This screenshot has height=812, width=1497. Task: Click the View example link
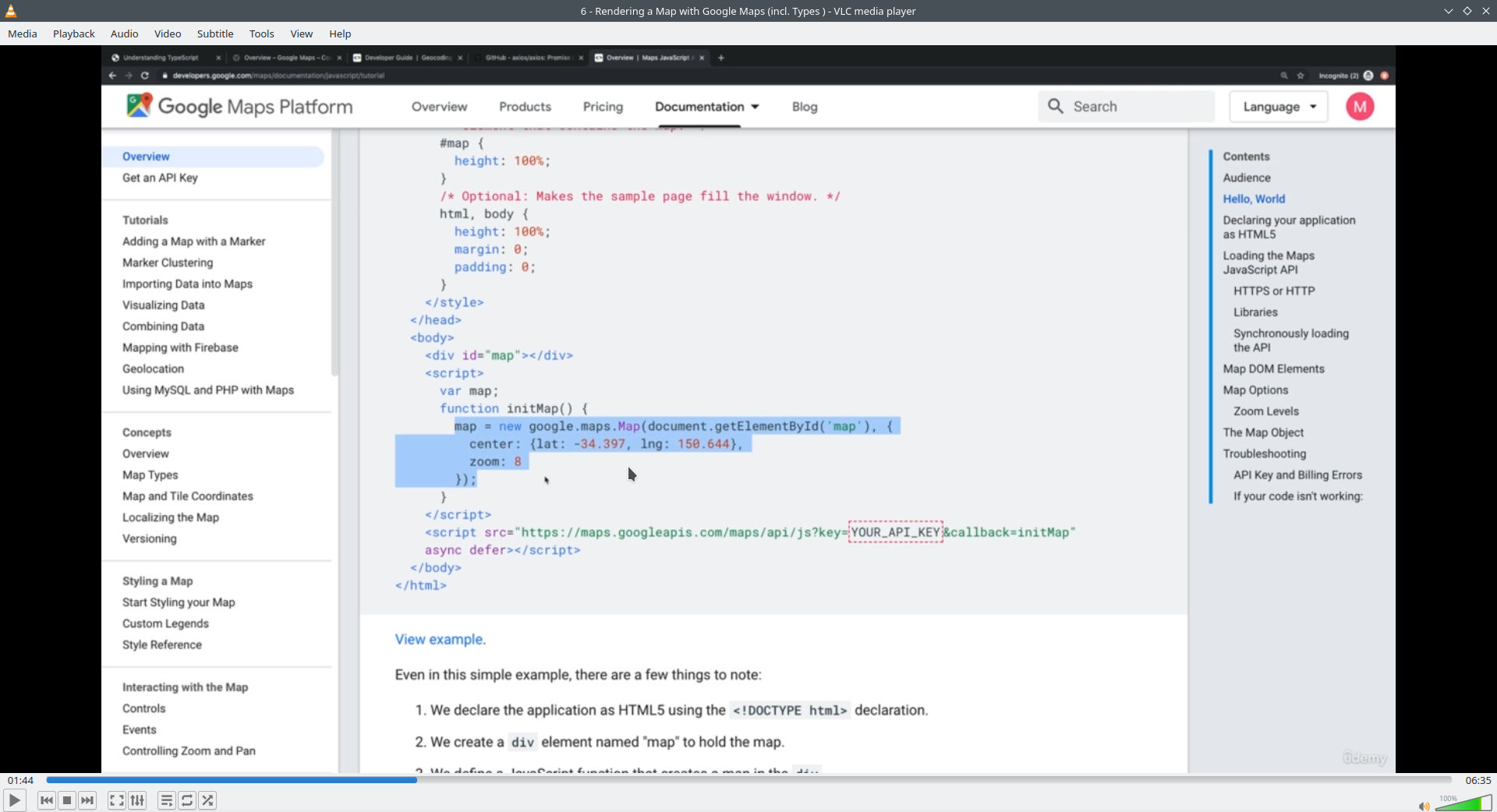tap(440, 639)
